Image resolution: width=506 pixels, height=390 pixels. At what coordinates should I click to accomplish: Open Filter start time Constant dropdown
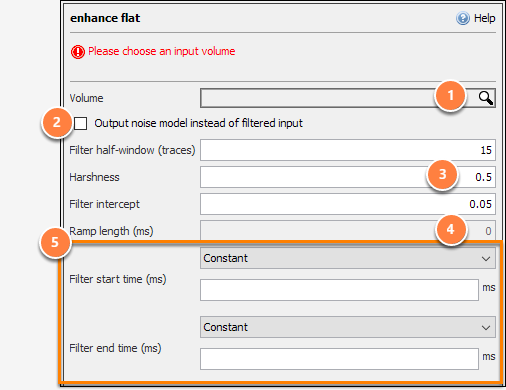coord(348,258)
